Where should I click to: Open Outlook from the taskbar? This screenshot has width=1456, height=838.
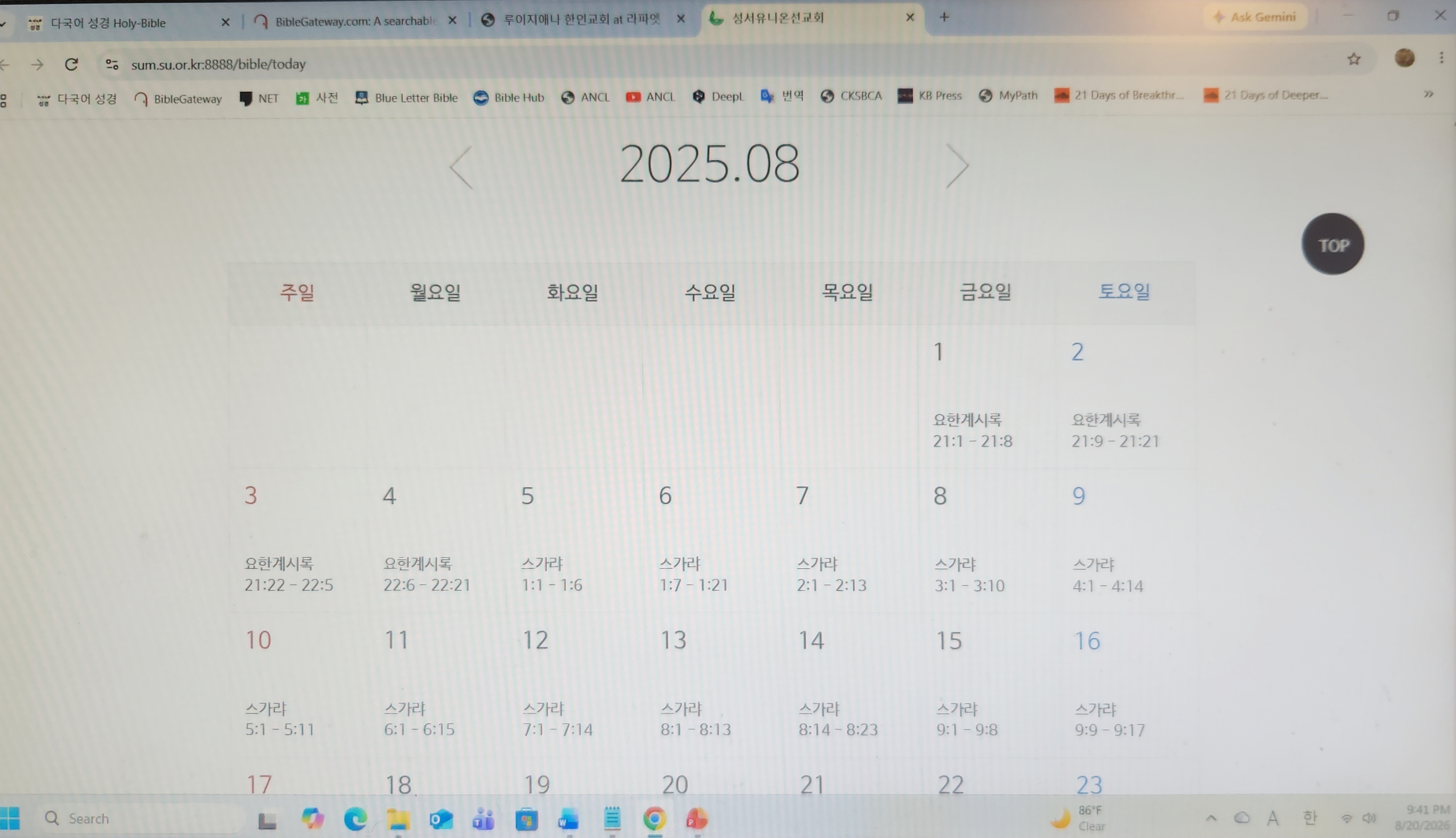click(441, 819)
